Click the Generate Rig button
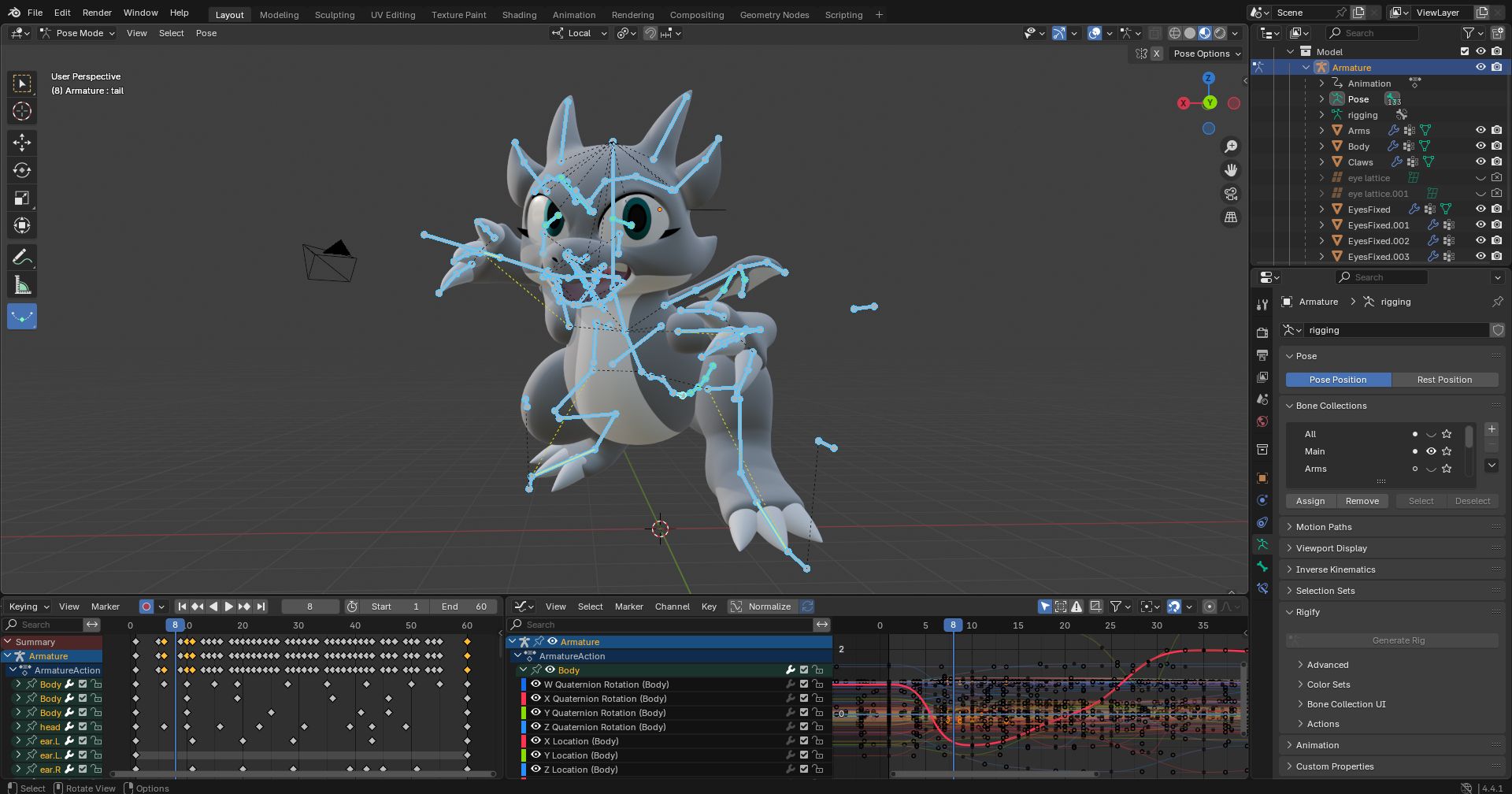Viewport: 1512px width, 794px height. (1398, 640)
